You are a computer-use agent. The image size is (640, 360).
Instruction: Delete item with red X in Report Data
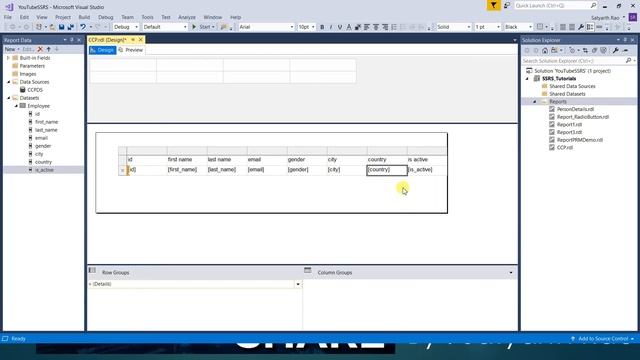click(40, 49)
